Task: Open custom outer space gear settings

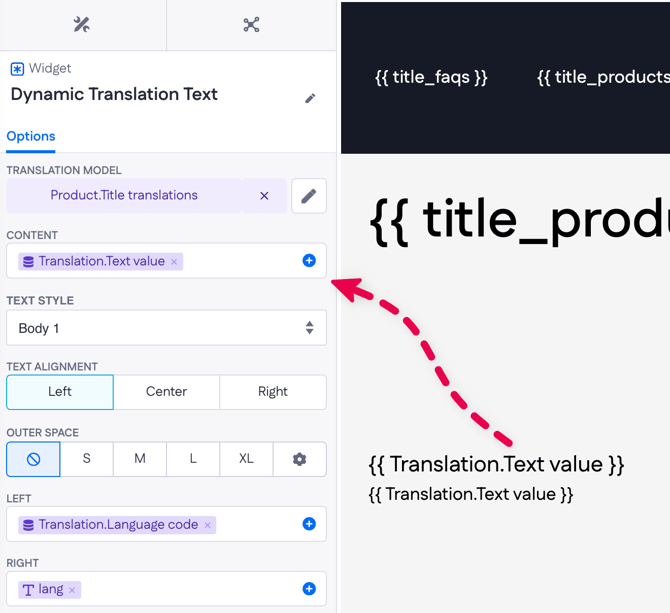Action: click(x=299, y=459)
